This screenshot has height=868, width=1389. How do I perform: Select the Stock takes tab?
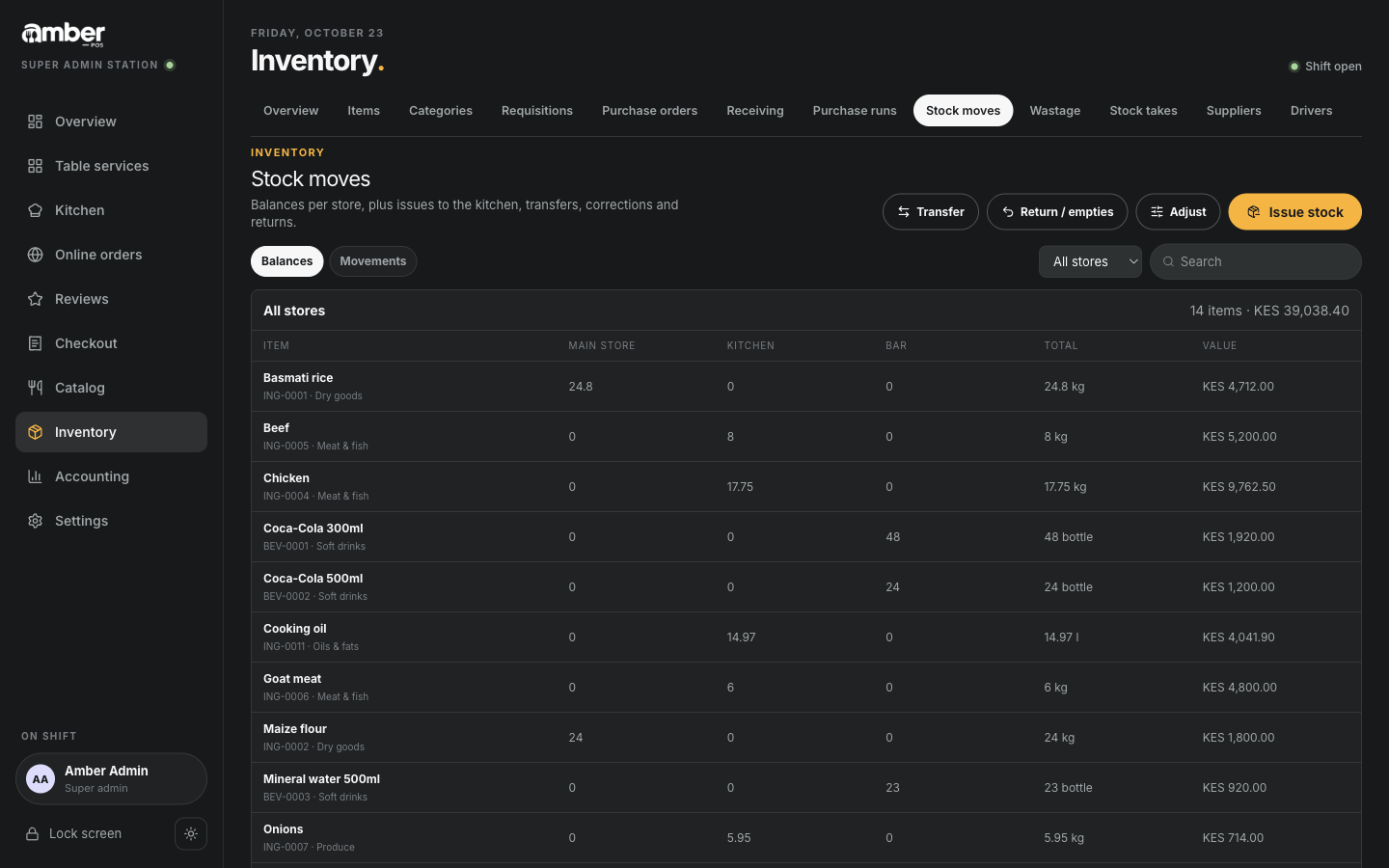pos(1143,111)
